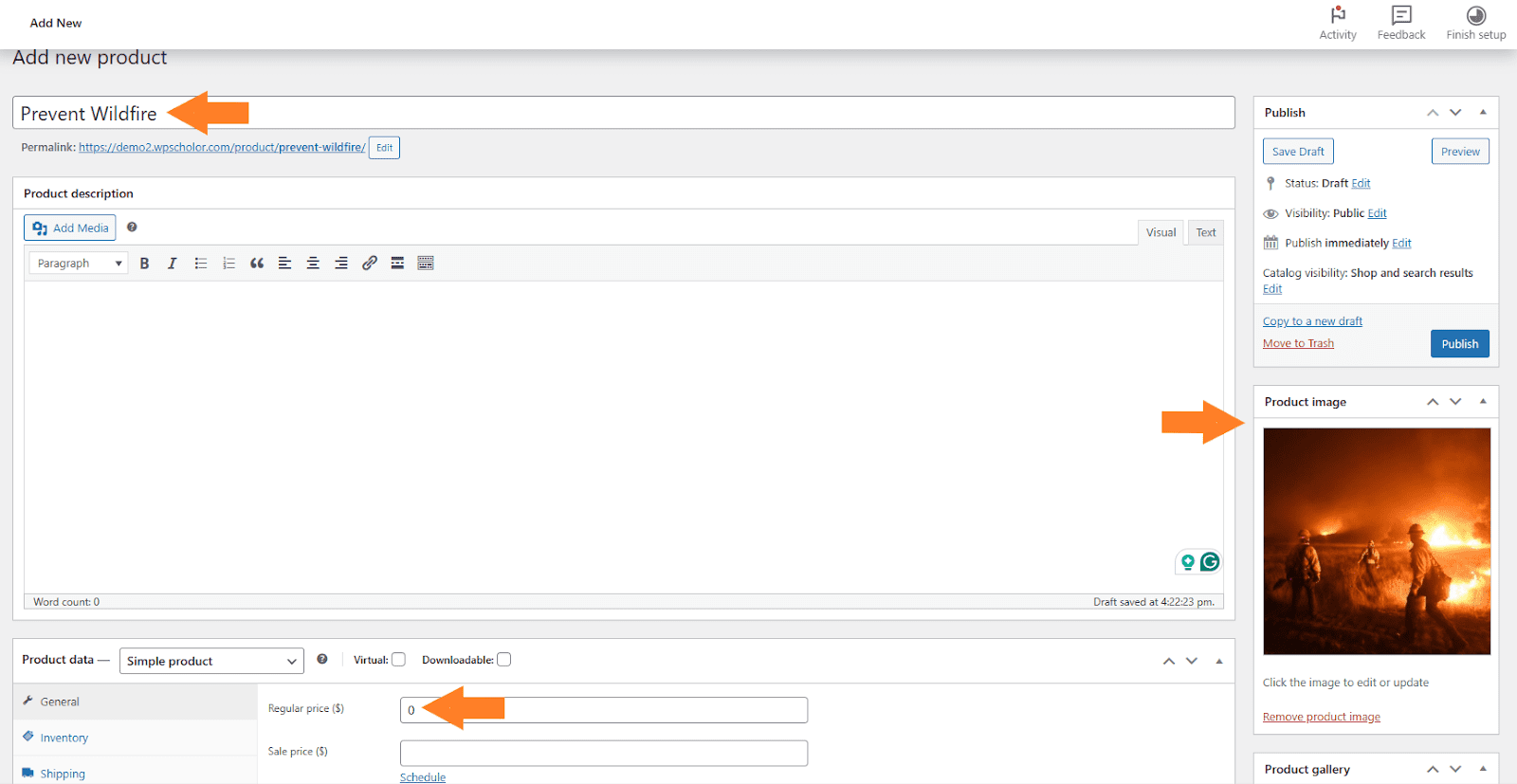Edit the permalink
1517x784 pixels.
[x=384, y=148]
